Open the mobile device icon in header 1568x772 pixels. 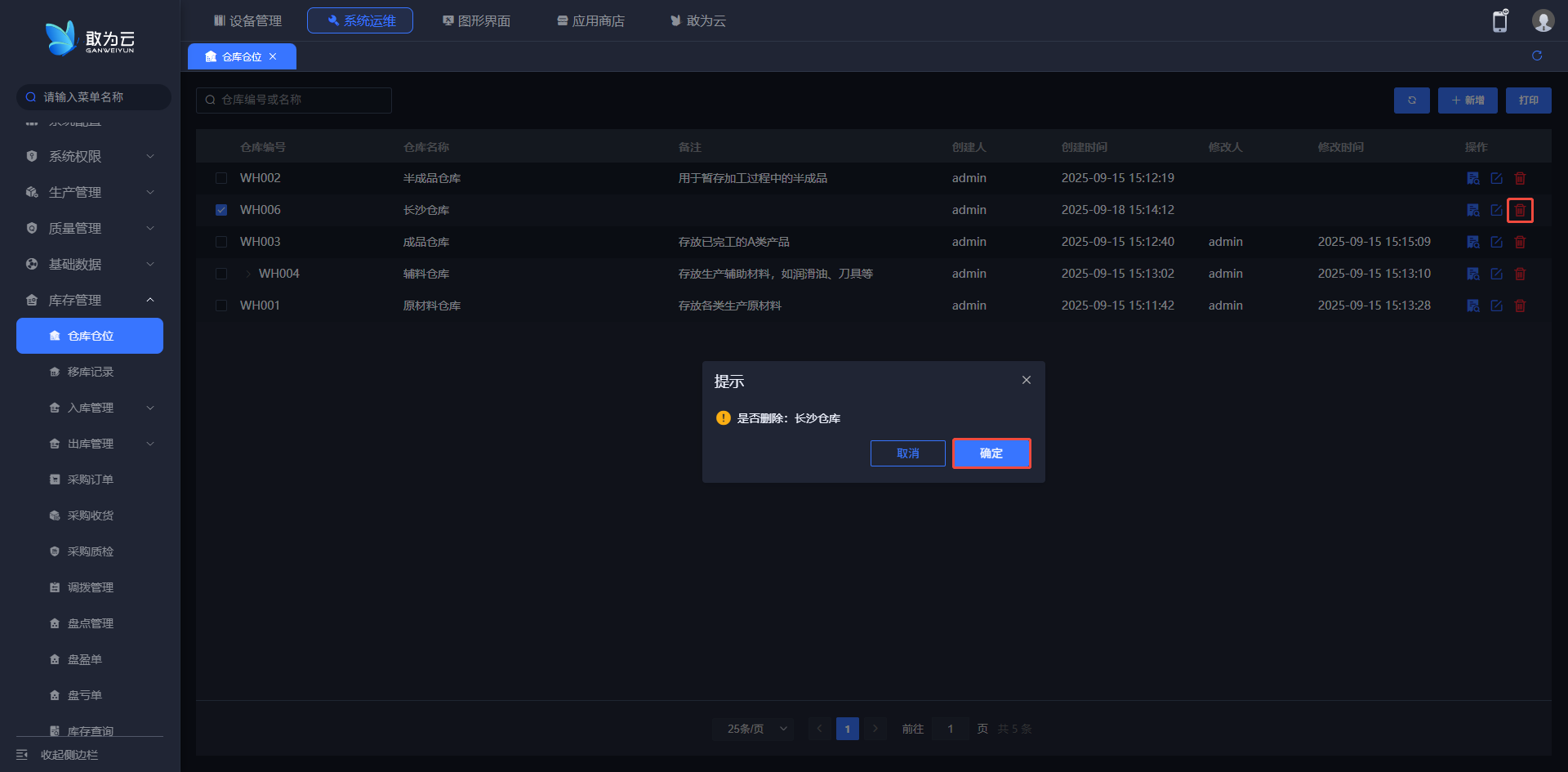tap(1499, 21)
